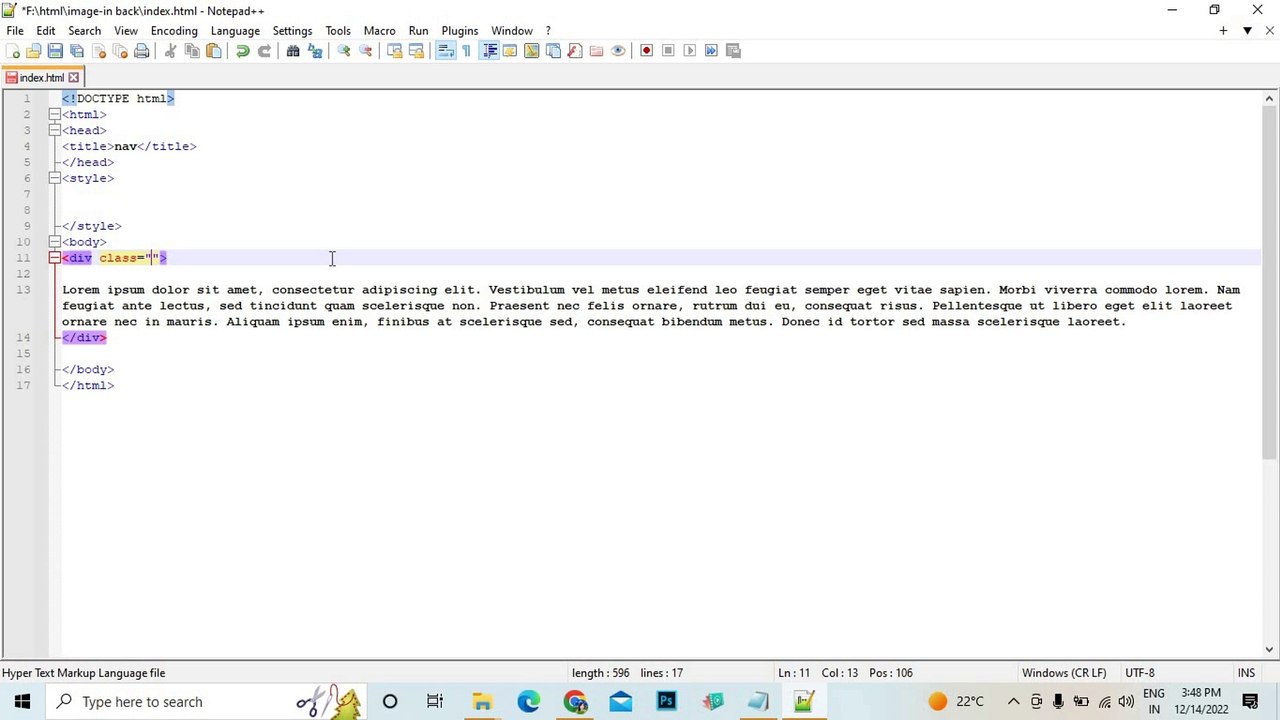The height and width of the screenshot is (720, 1280).
Task: Open the Settings menu
Action: coord(292,31)
